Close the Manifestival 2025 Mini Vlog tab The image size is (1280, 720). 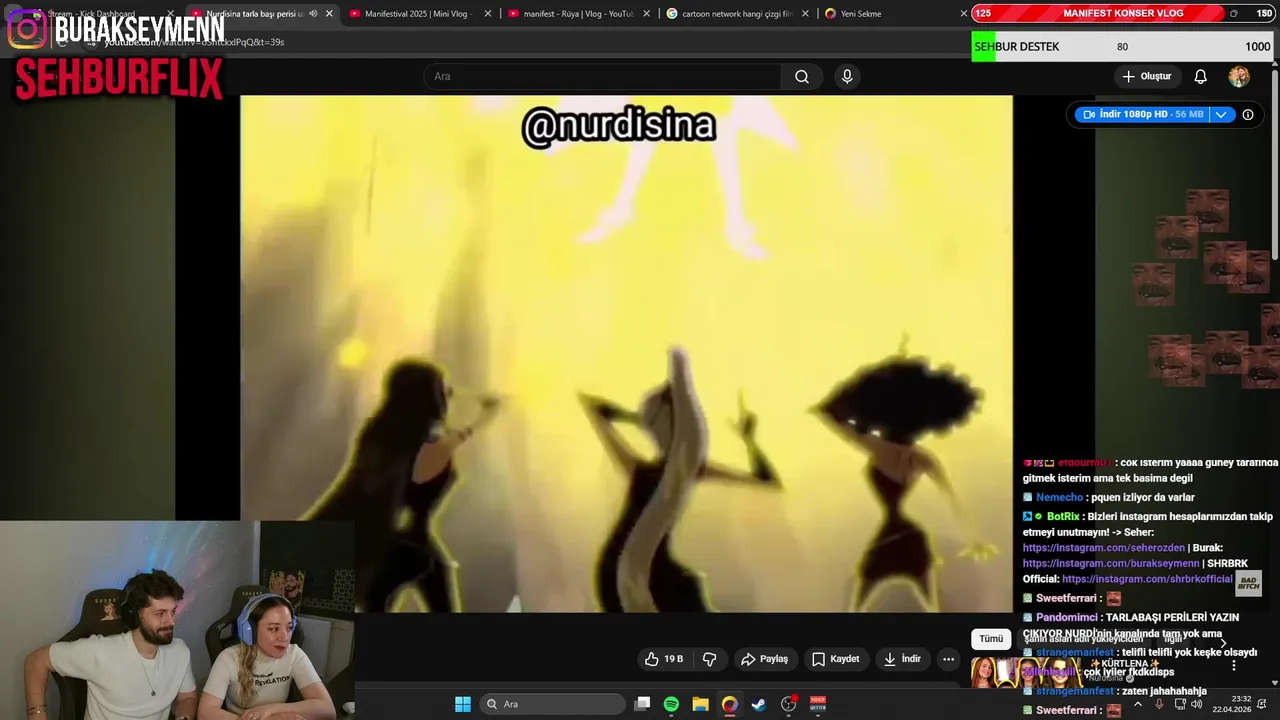click(x=488, y=14)
